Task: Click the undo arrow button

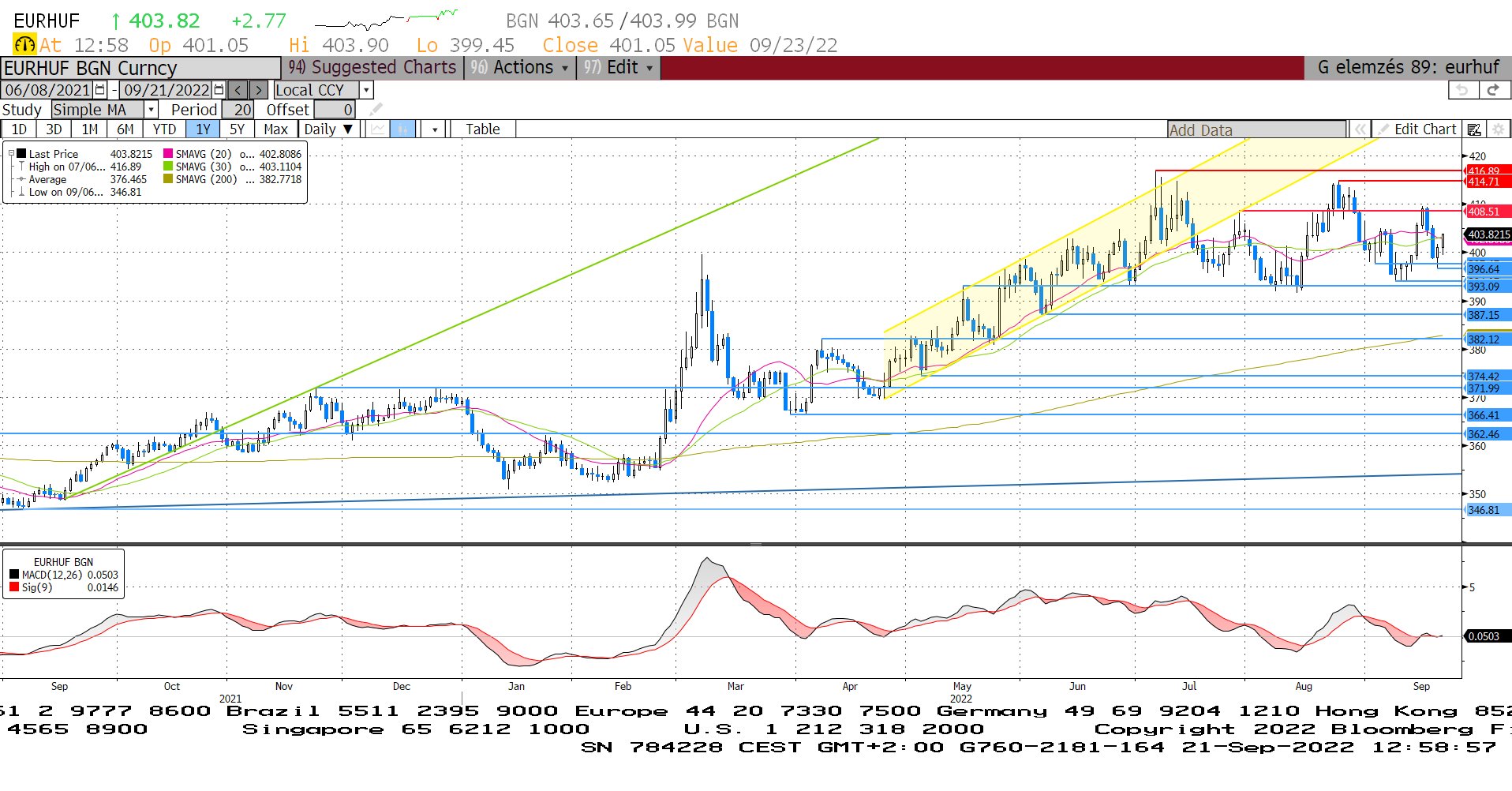Action: pyautogui.click(x=1462, y=90)
